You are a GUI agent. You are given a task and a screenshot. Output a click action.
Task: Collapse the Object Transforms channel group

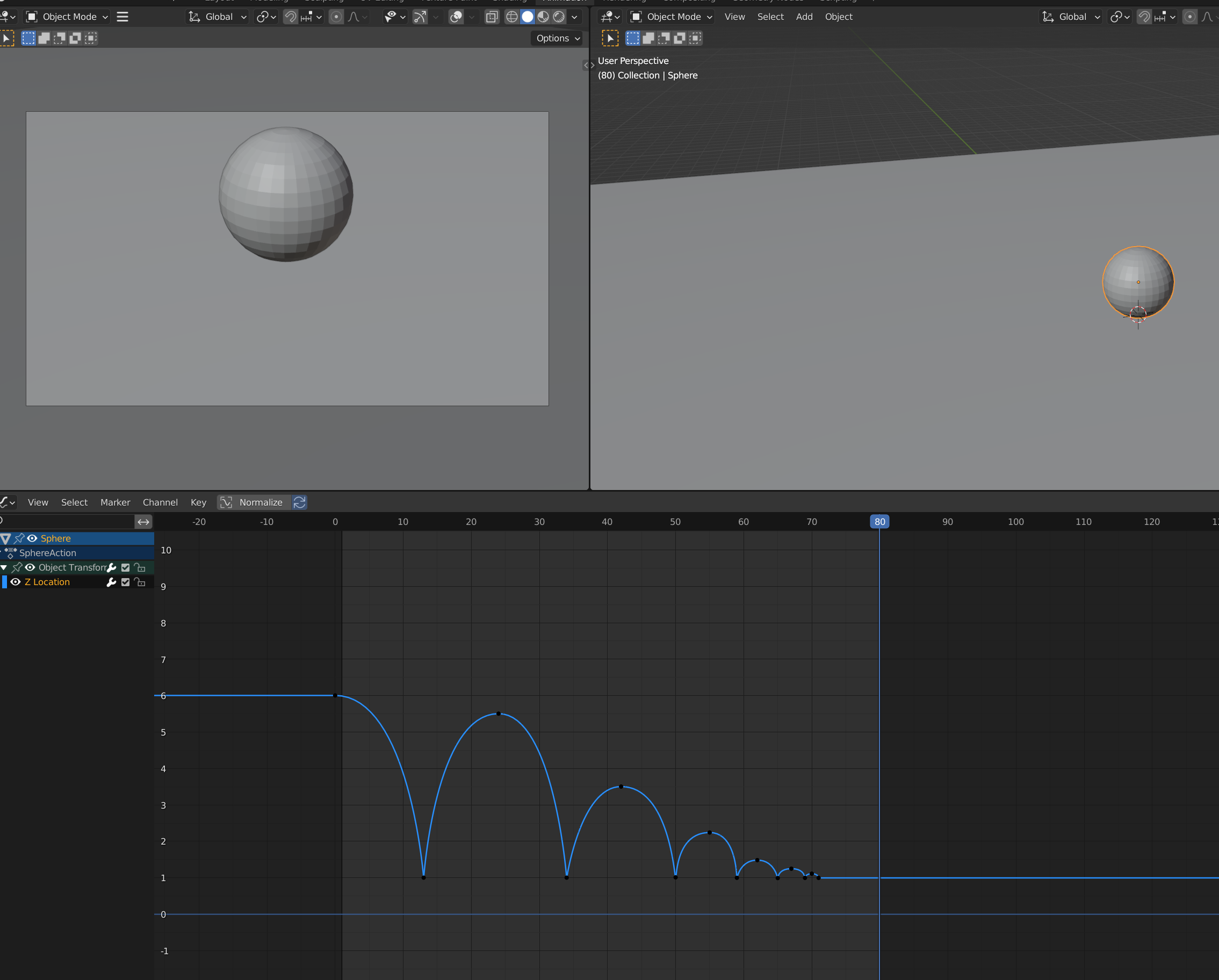tap(4, 567)
